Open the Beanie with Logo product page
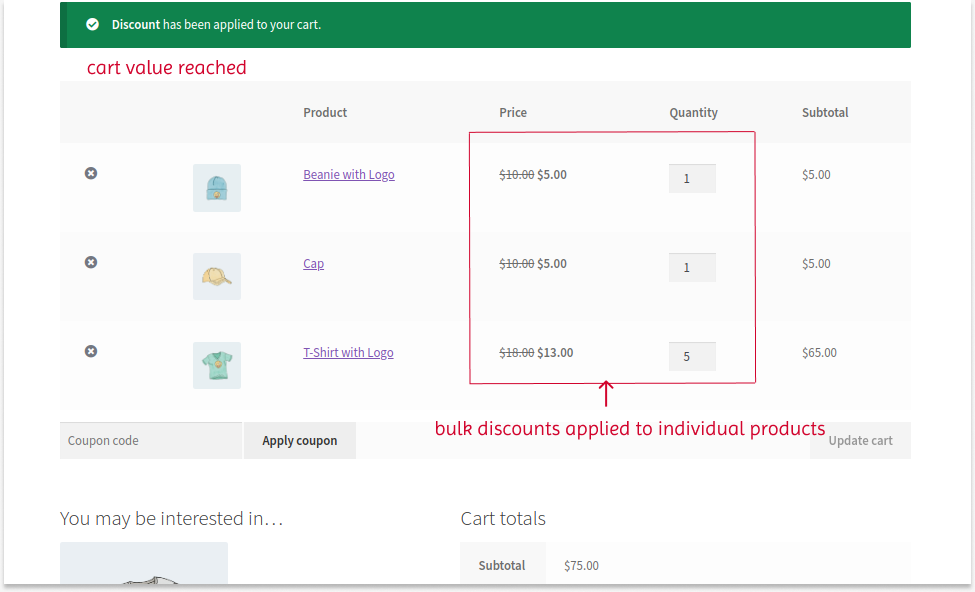Image resolution: width=975 pixels, height=592 pixels. coord(348,174)
